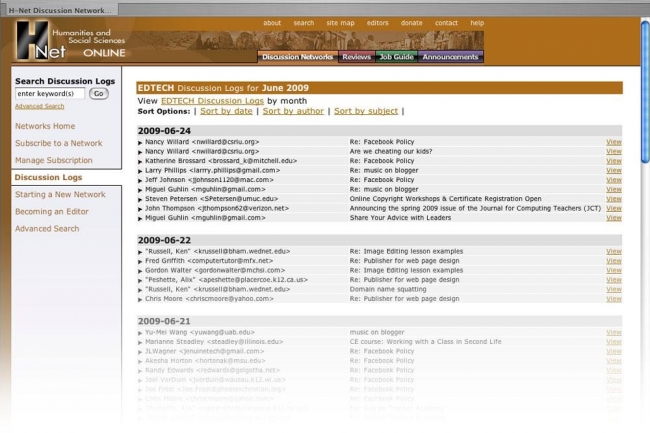This screenshot has height=433, width=650.
Task: View Gordon Walter's Image Editing lesson message
Action: (x=614, y=270)
